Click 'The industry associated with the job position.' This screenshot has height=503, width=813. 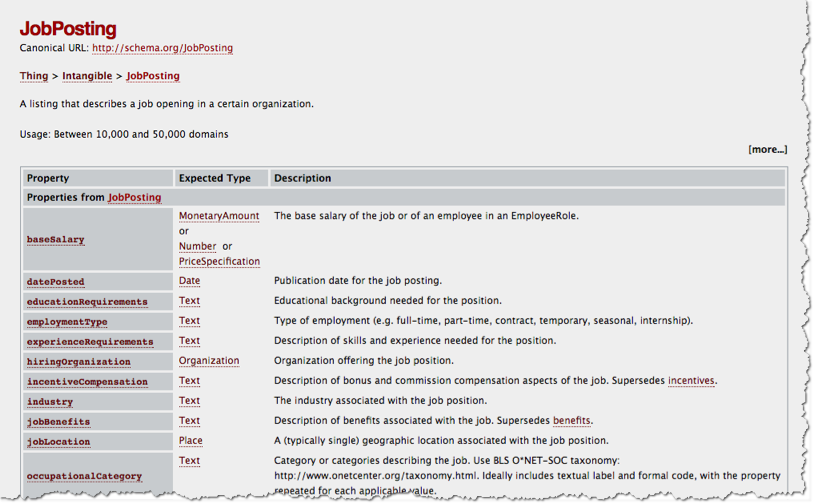[x=380, y=401]
